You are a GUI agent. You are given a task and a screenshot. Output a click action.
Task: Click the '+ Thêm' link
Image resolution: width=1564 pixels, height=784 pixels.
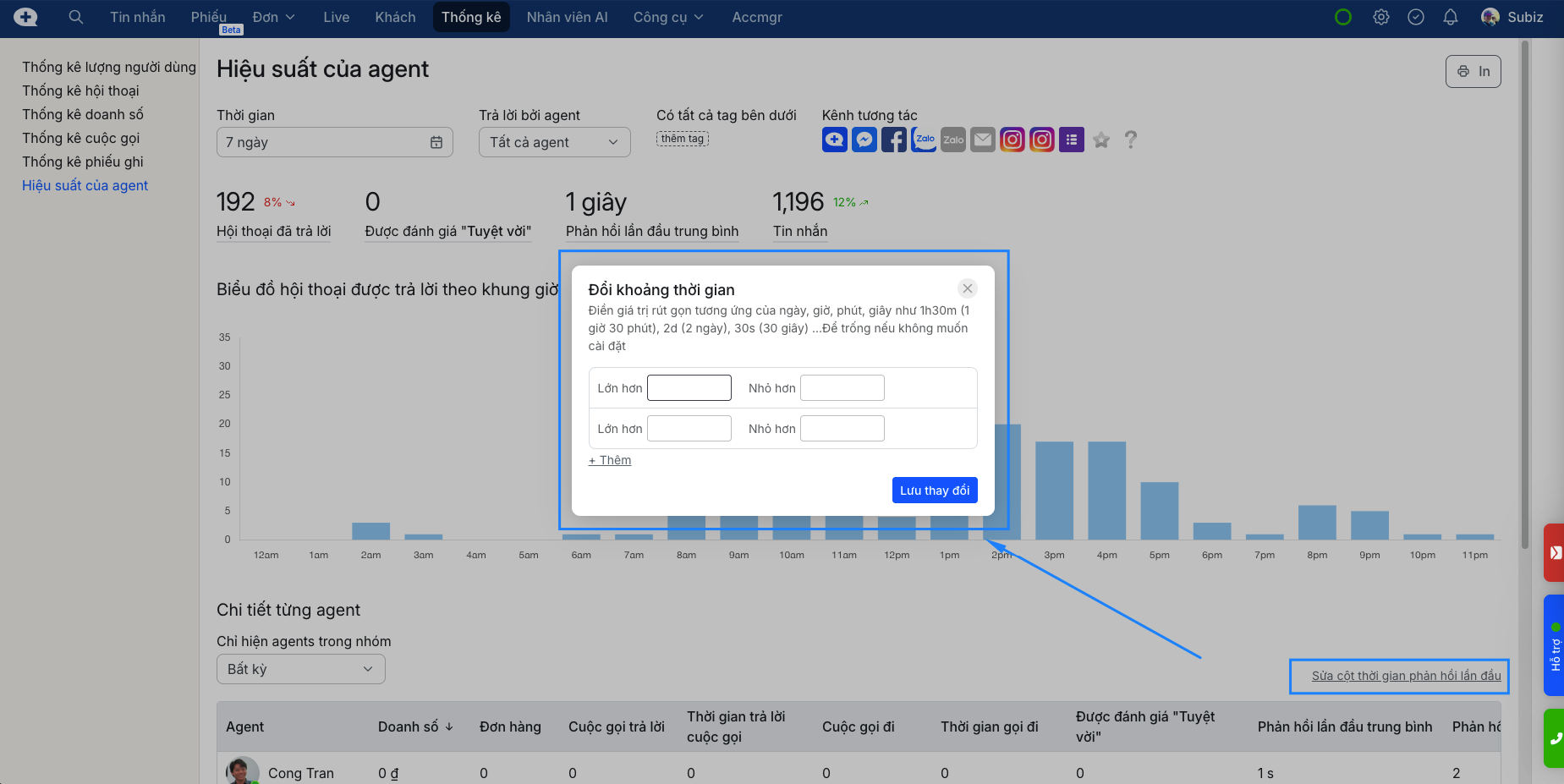point(610,460)
